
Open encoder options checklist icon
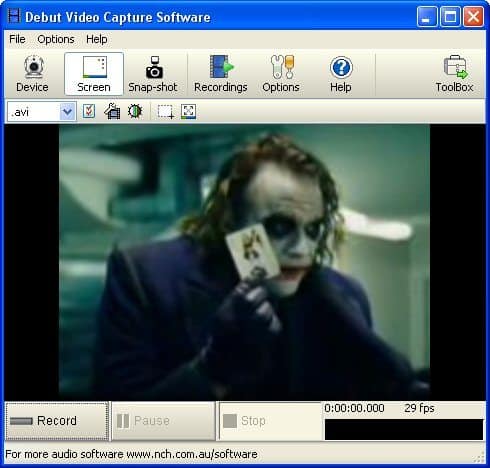(x=89, y=112)
